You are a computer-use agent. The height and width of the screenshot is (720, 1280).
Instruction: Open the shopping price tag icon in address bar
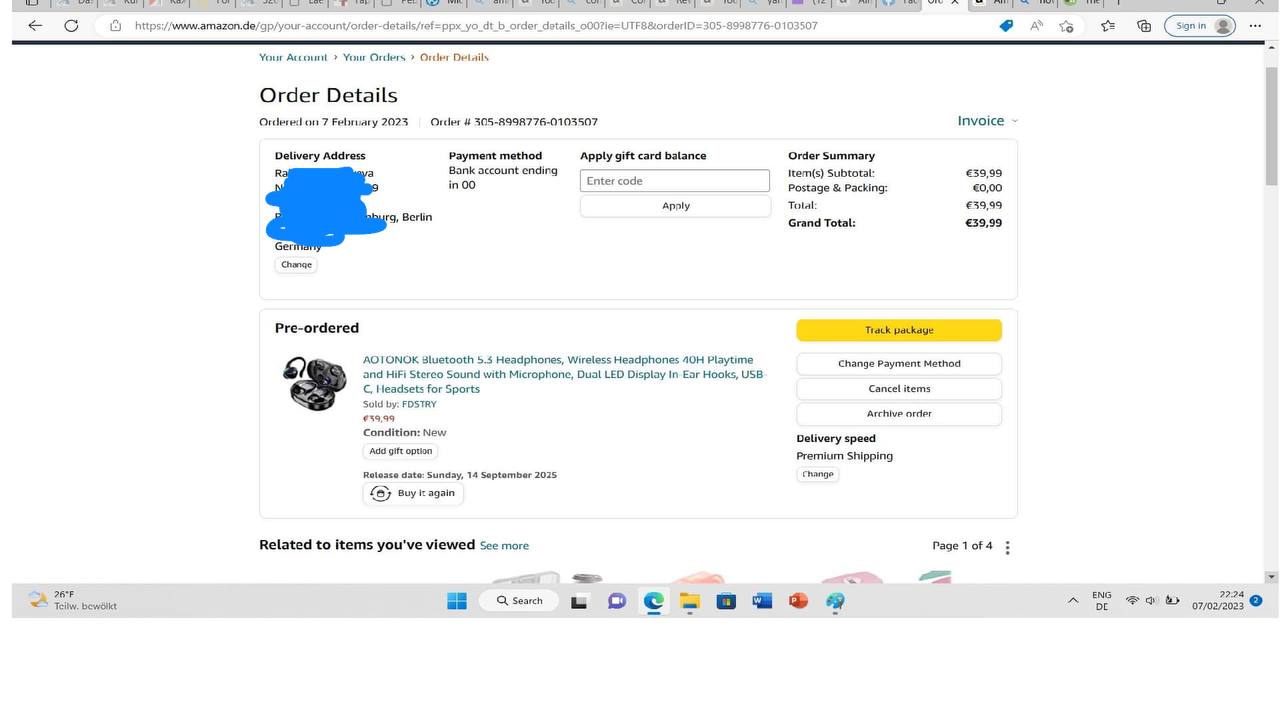[1006, 26]
